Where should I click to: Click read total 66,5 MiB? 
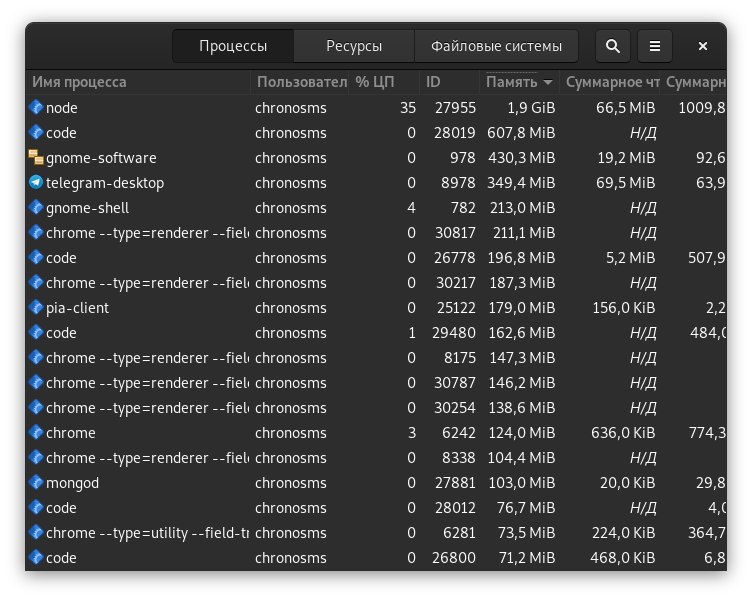tap(625, 108)
